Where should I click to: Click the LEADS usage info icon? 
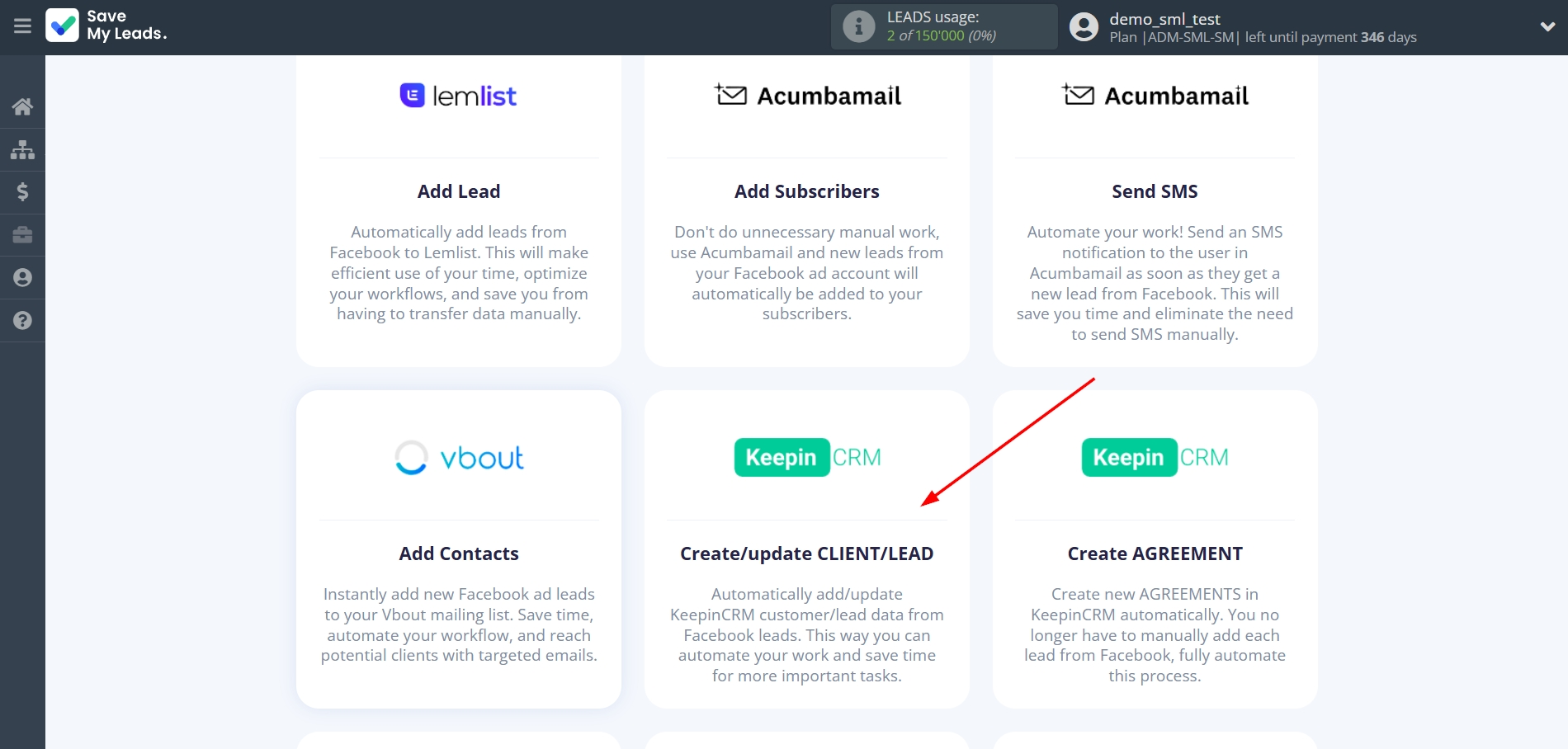[x=858, y=26]
